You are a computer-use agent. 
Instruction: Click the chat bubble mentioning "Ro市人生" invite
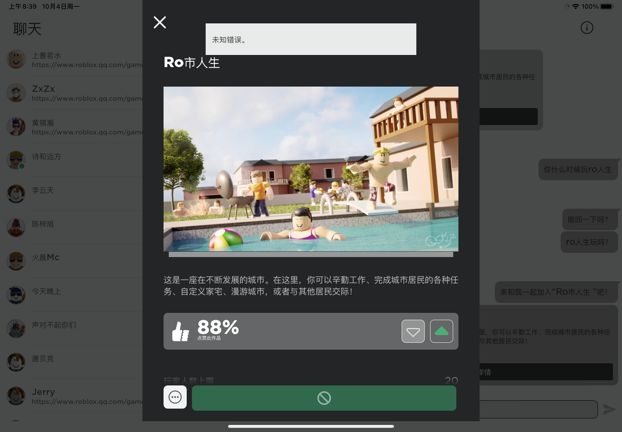tap(556, 292)
